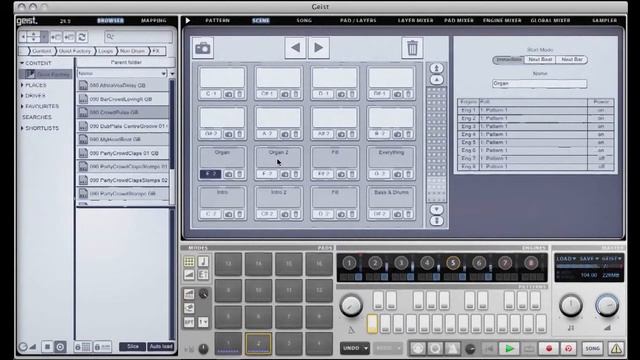Click the browser back arrow button
This screenshot has height=360, width=640.
23,37
